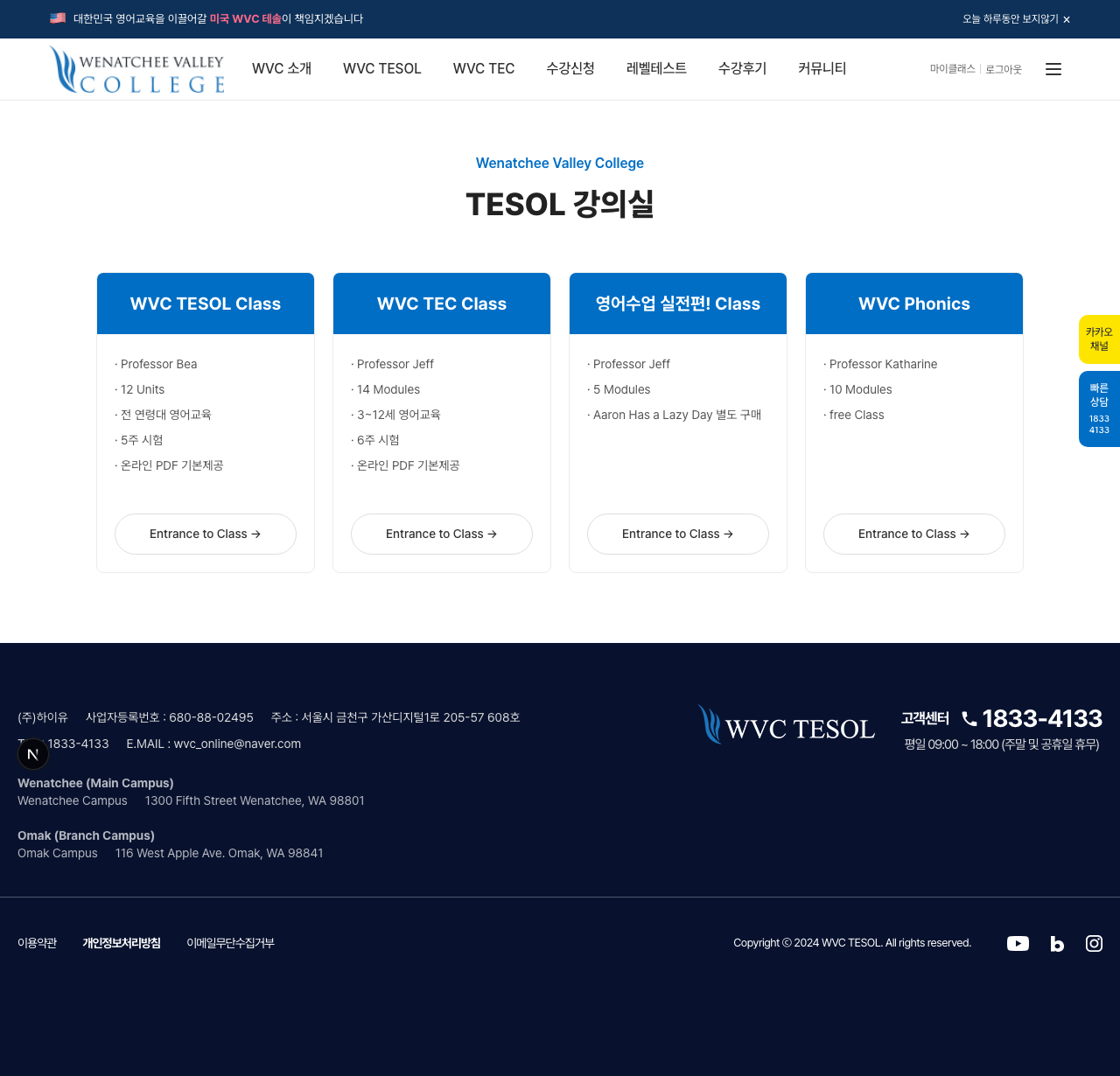Click Aaron Has a Lazy Day 별도 구매
The image size is (1120, 1076).
tap(675, 415)
